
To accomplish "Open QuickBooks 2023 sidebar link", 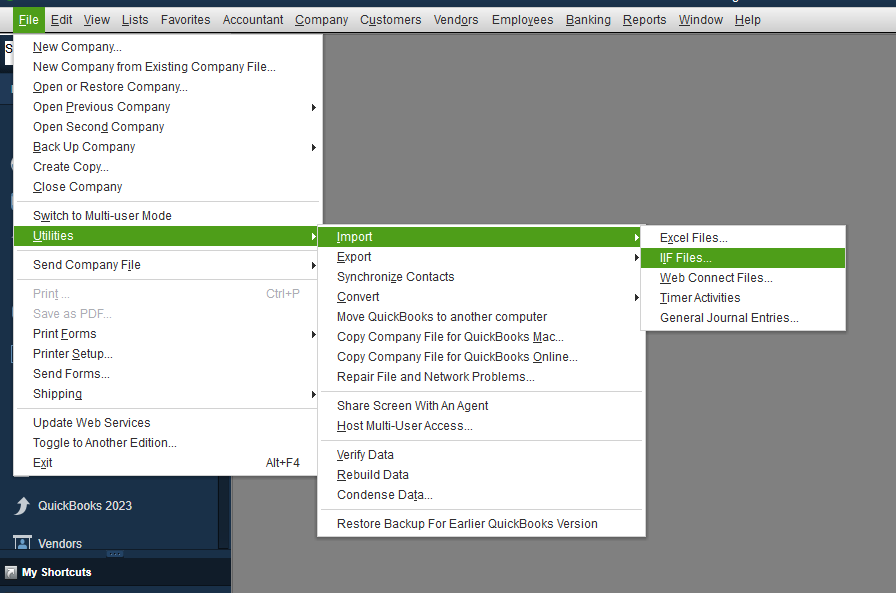I will pyautogui.click(x=85, y=506).
